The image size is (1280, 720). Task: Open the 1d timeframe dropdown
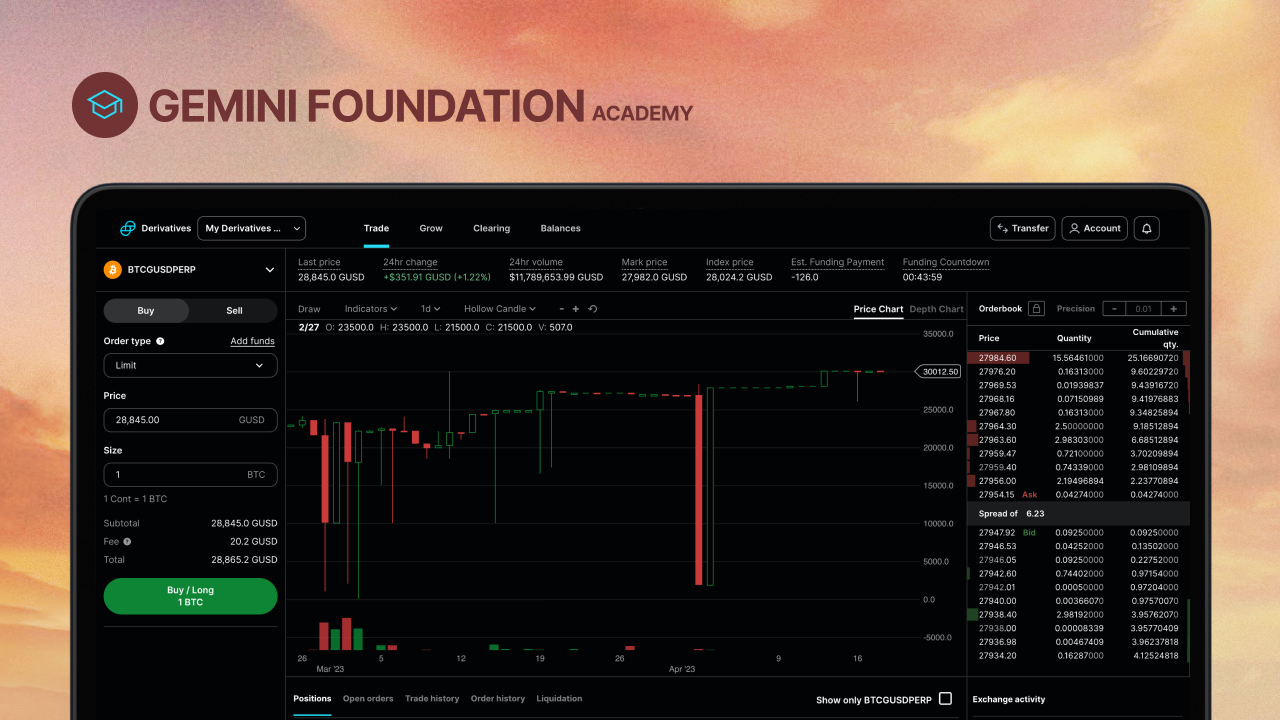click(430, 309)
